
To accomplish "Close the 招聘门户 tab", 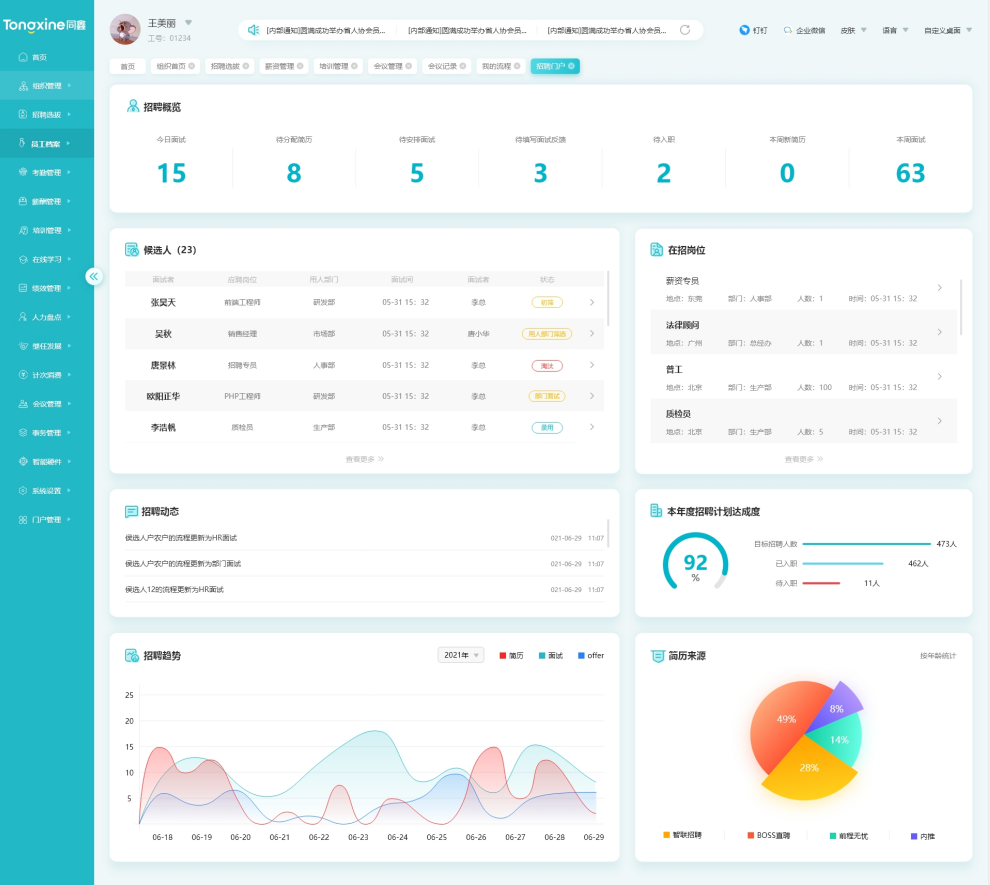I will click(x=573, y=66).
